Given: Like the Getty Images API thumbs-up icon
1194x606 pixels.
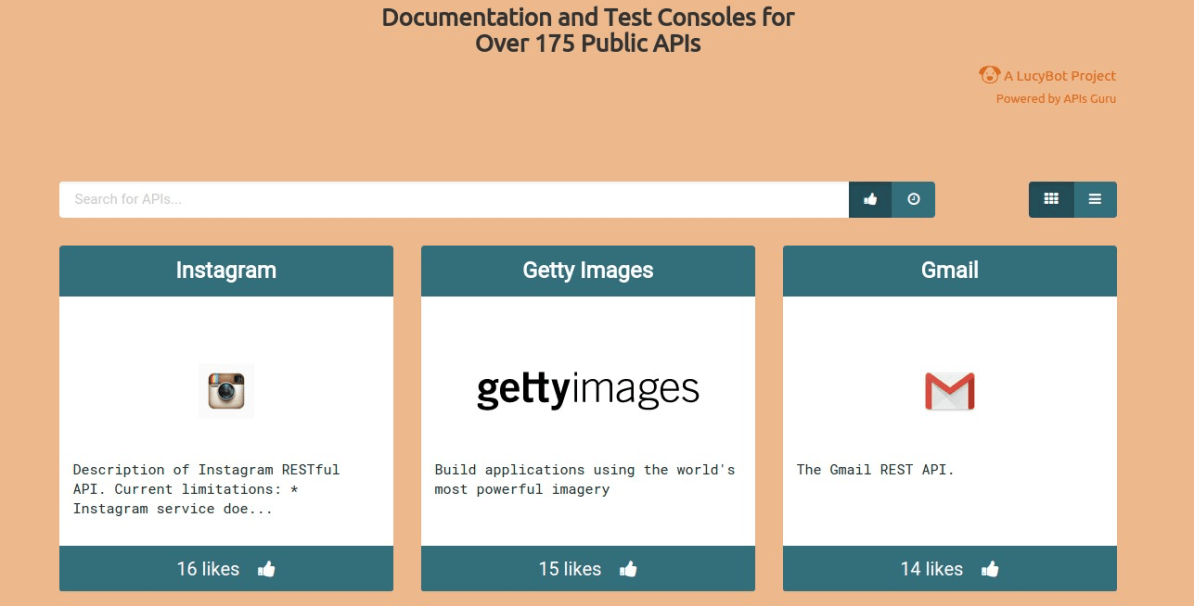Looking at the screenshot, I should coord(627,569).
